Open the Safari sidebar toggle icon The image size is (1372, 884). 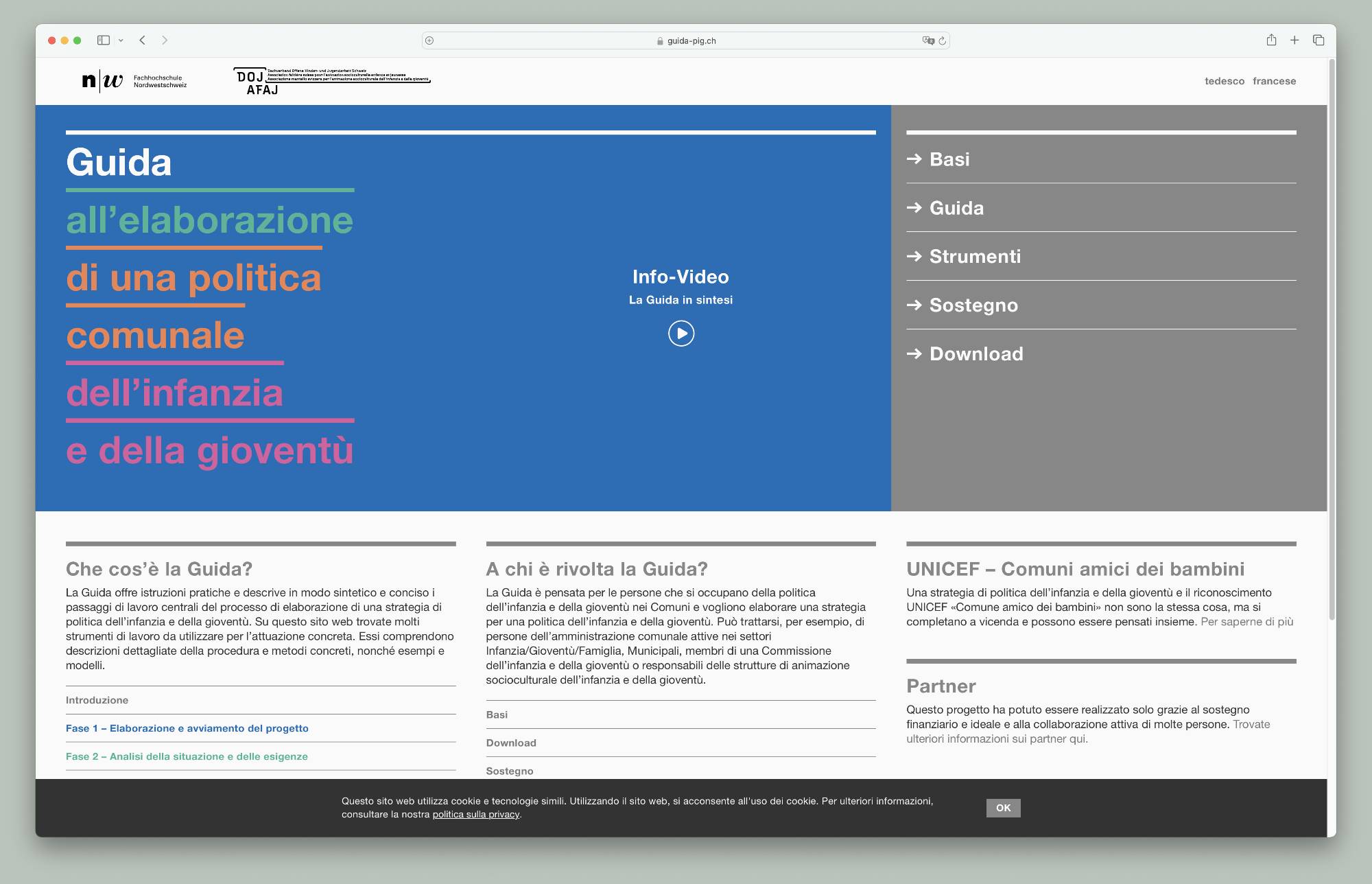(104, 40)
